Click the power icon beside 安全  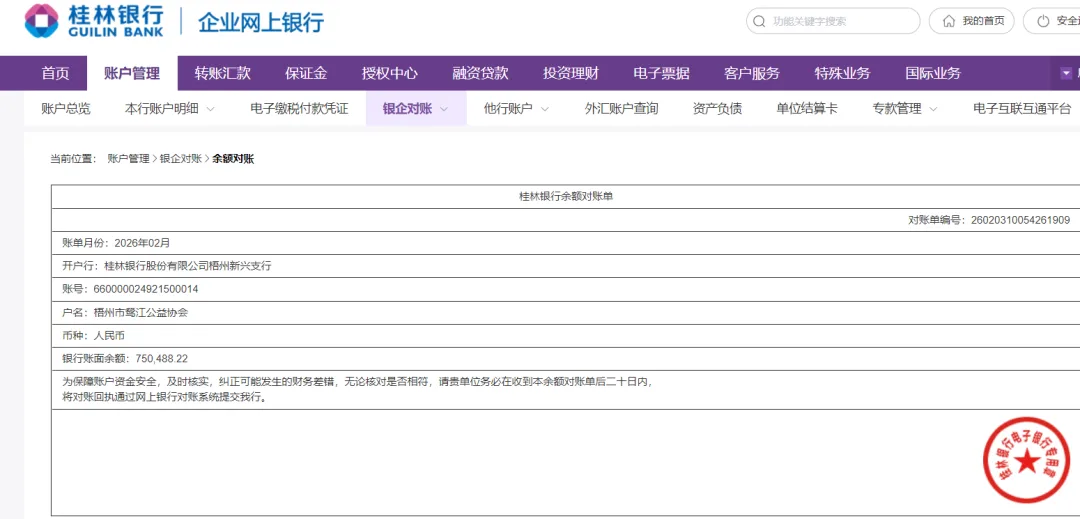click(x=1043, y=21)
